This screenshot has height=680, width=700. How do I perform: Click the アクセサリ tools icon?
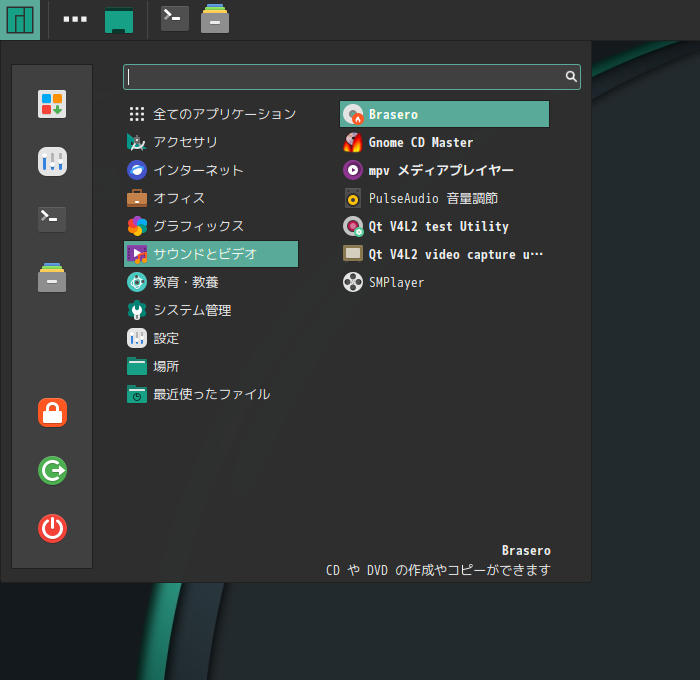(x=137, y=142)
